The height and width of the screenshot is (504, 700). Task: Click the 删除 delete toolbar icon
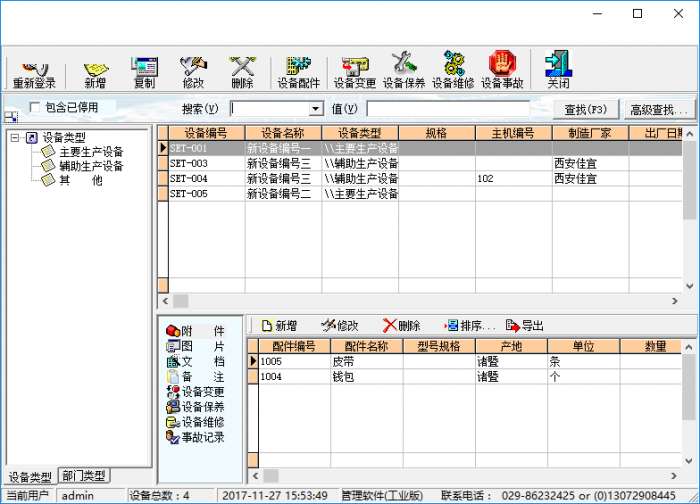242,70
